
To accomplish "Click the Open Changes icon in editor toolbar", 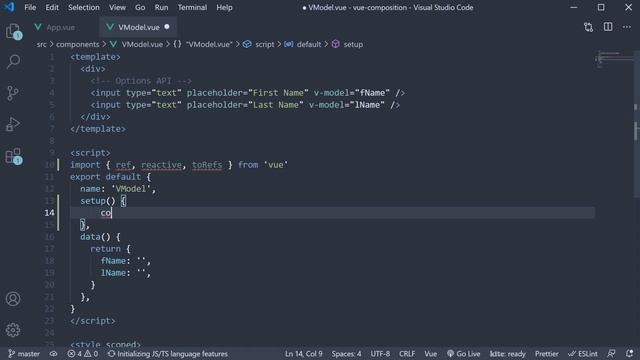I will click(x=588, y=27).
